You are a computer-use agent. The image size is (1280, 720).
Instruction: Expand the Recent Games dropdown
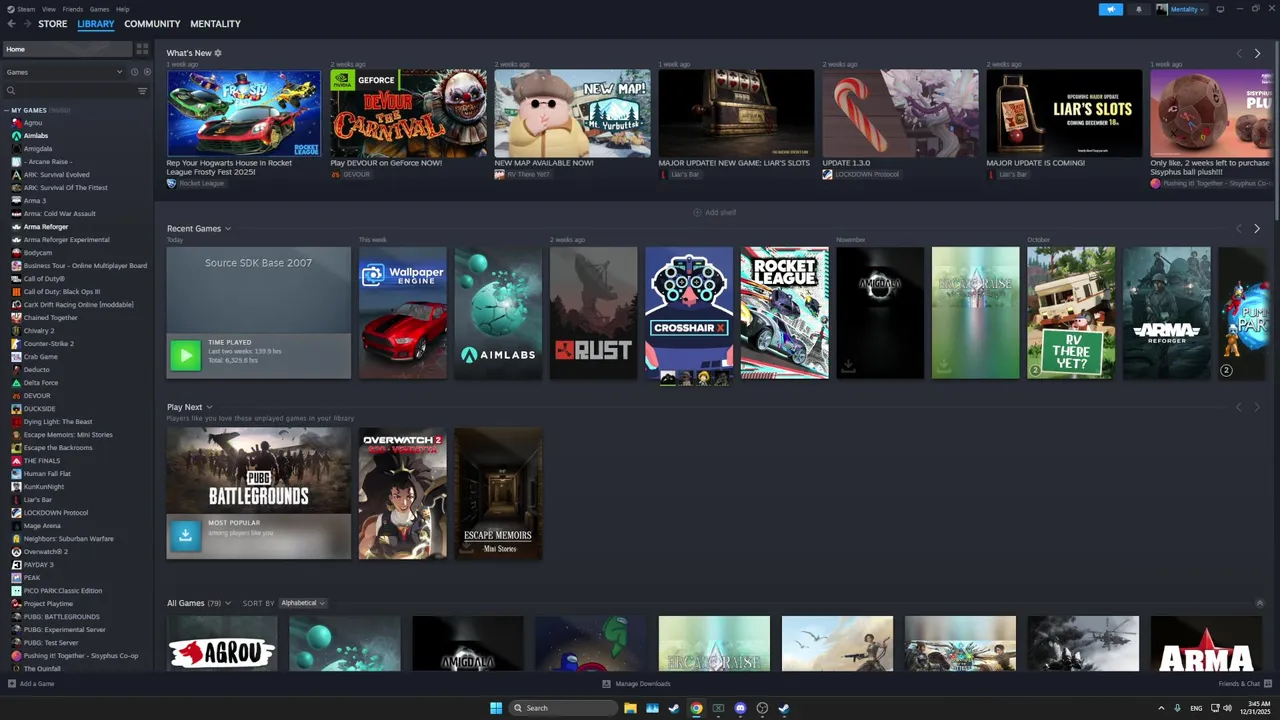[199, 229]
